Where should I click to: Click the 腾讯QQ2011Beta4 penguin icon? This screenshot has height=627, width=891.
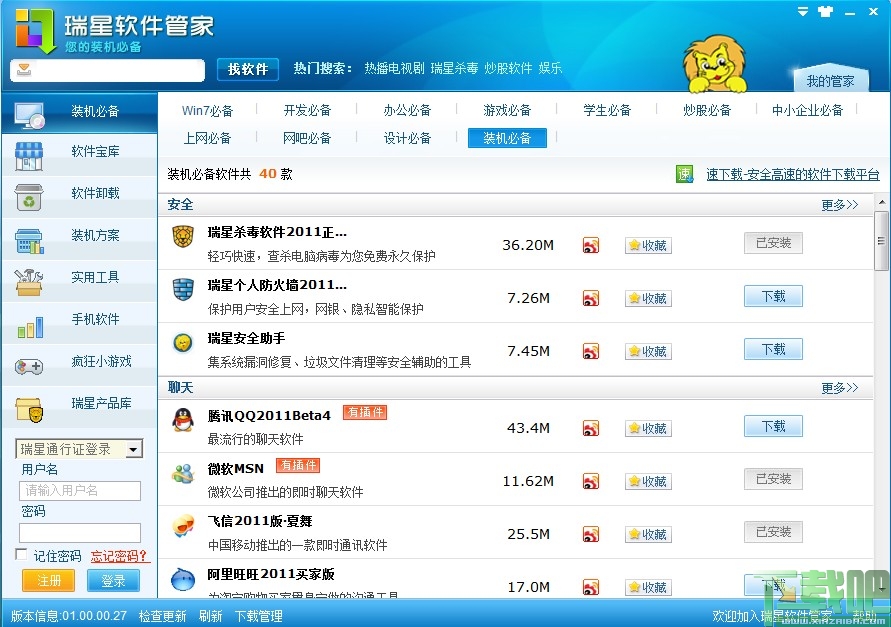click(183, 420)
